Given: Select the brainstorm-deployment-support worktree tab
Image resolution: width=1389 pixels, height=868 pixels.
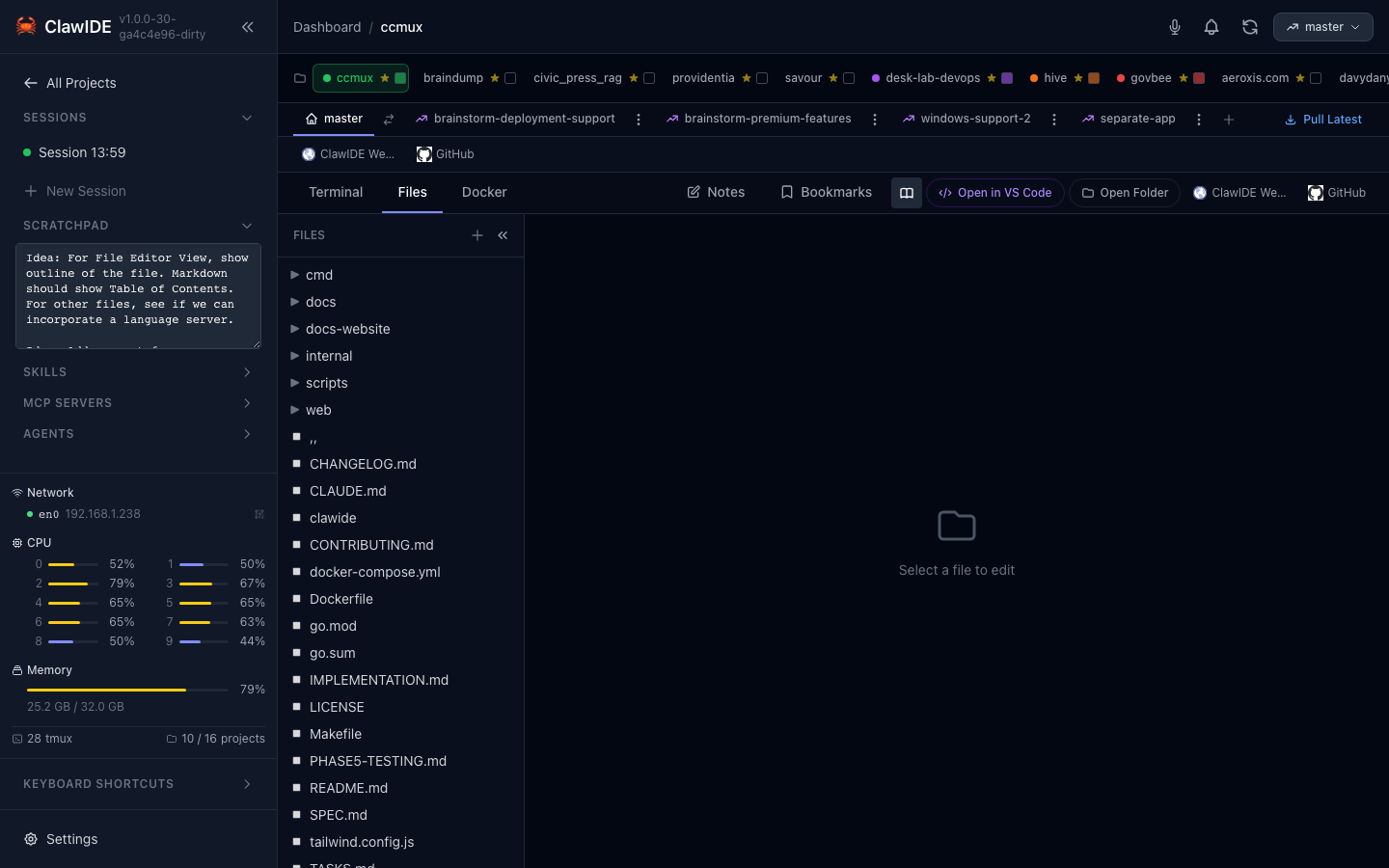Looking at the screenshot, I should coord(526,119).
